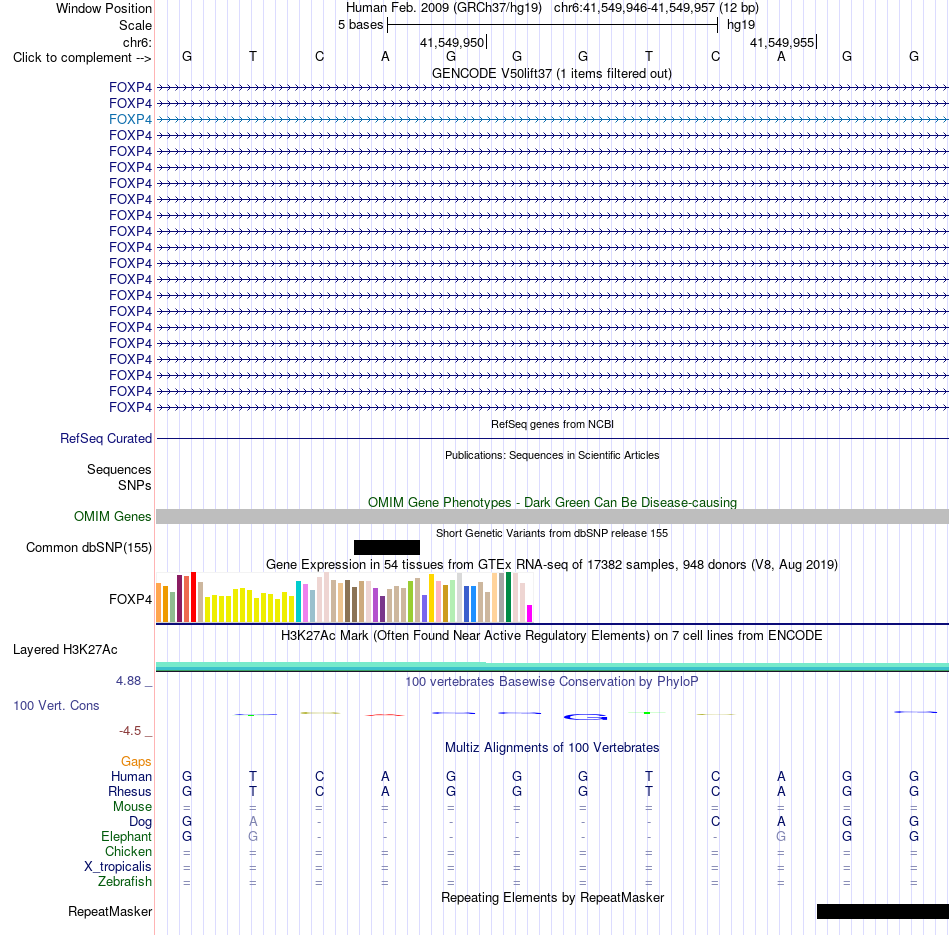
Task: Click the dark green bar in GTEx chart
Action: [508, 597]
